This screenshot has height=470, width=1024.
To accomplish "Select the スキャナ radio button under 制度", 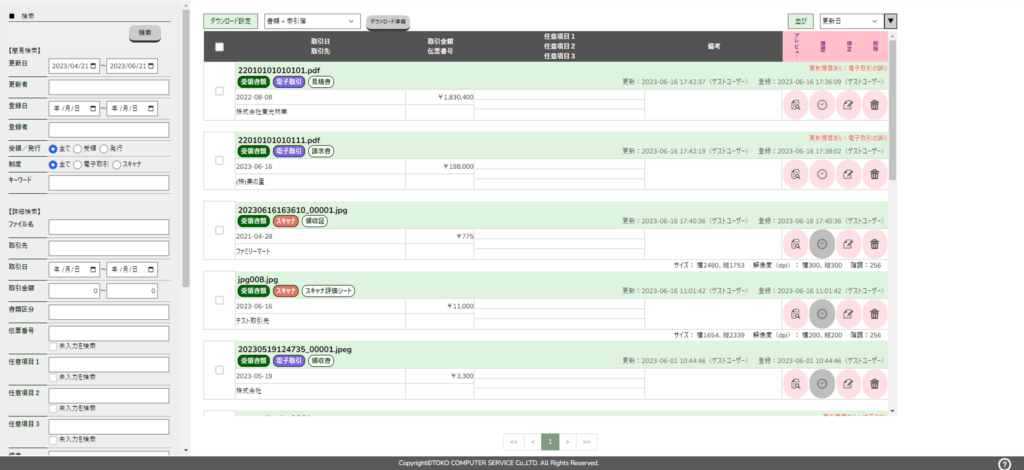I will pos(117,164).
